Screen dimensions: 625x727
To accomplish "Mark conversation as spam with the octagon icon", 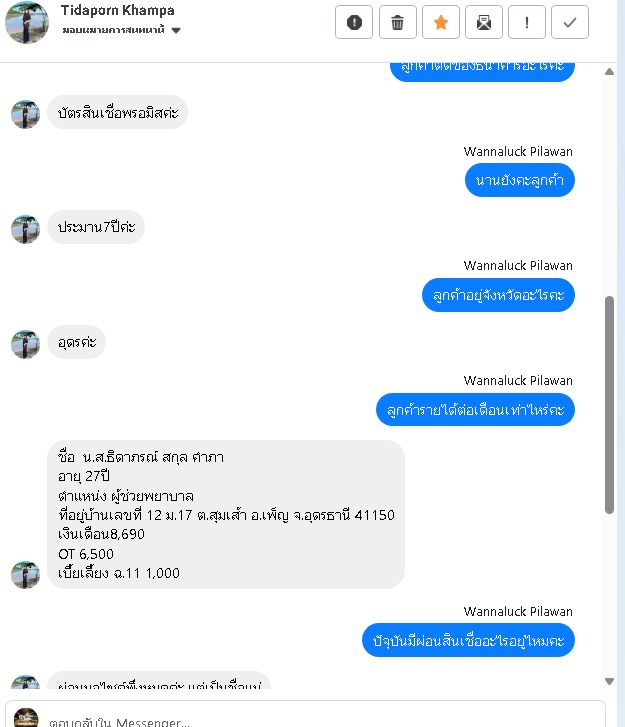I will pyautogui.click(x=354, y=22).
